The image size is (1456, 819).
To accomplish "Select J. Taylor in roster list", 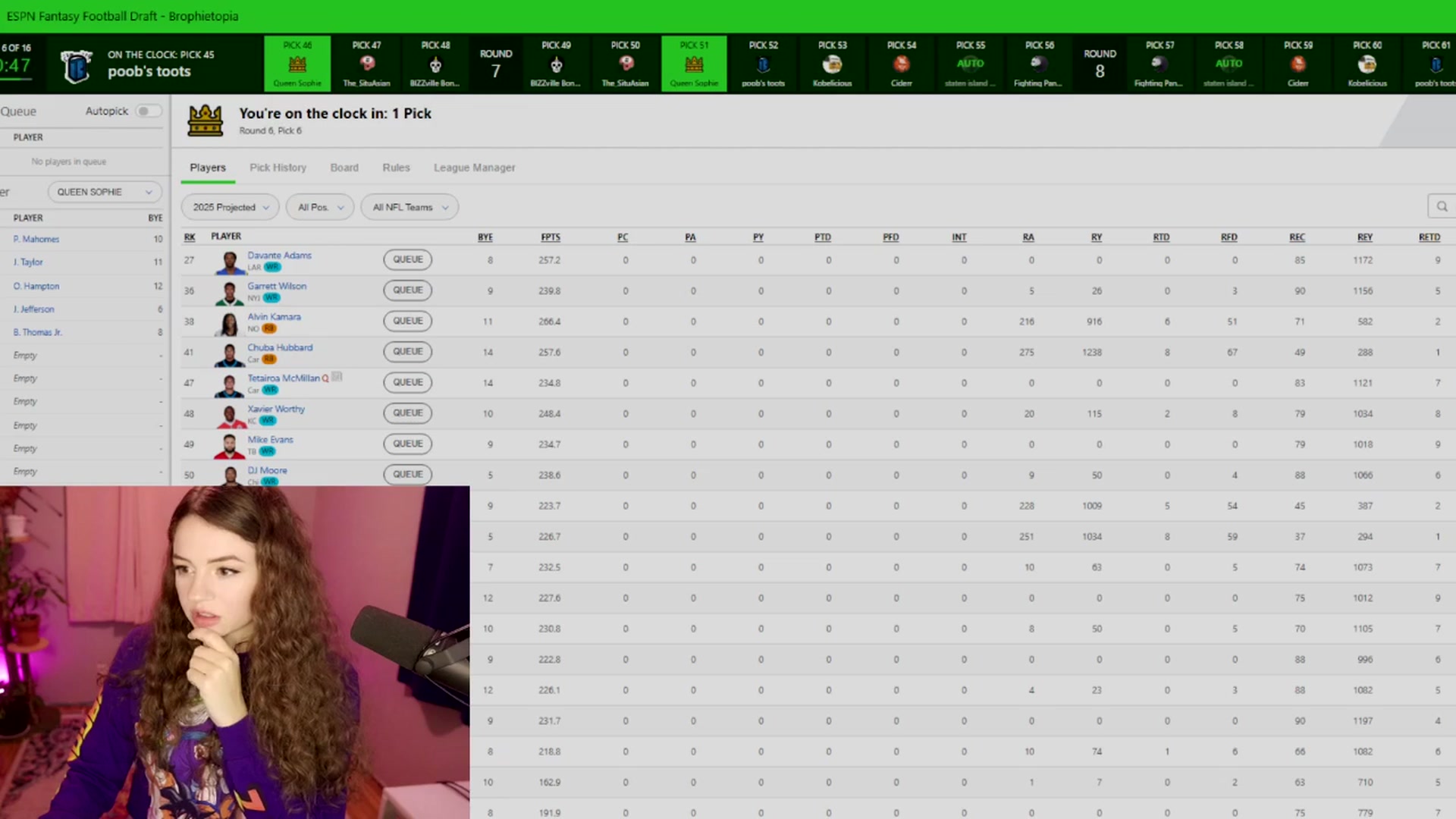I will 28,262.
